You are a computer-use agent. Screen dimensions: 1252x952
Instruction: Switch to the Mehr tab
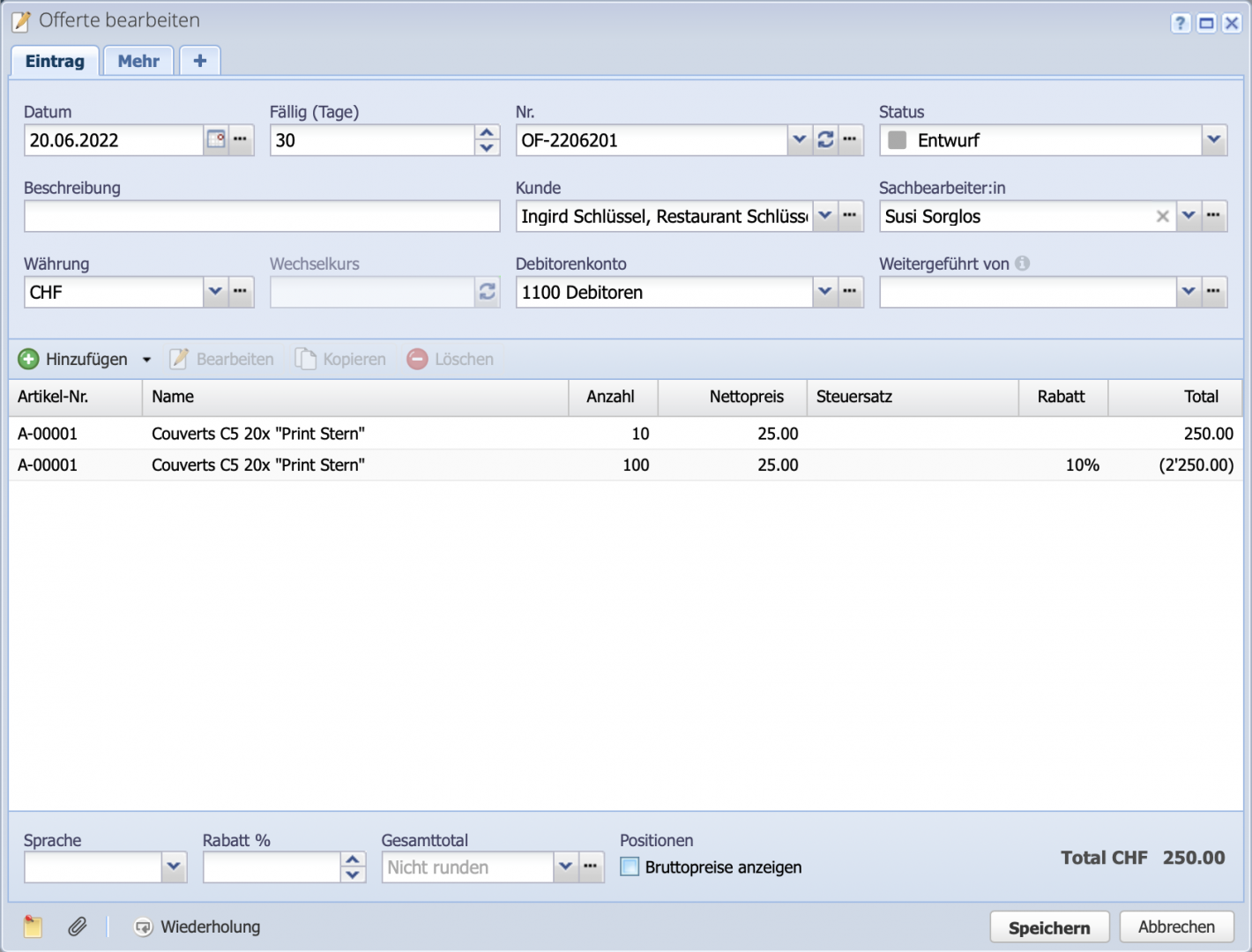click(x=138, y=60)
